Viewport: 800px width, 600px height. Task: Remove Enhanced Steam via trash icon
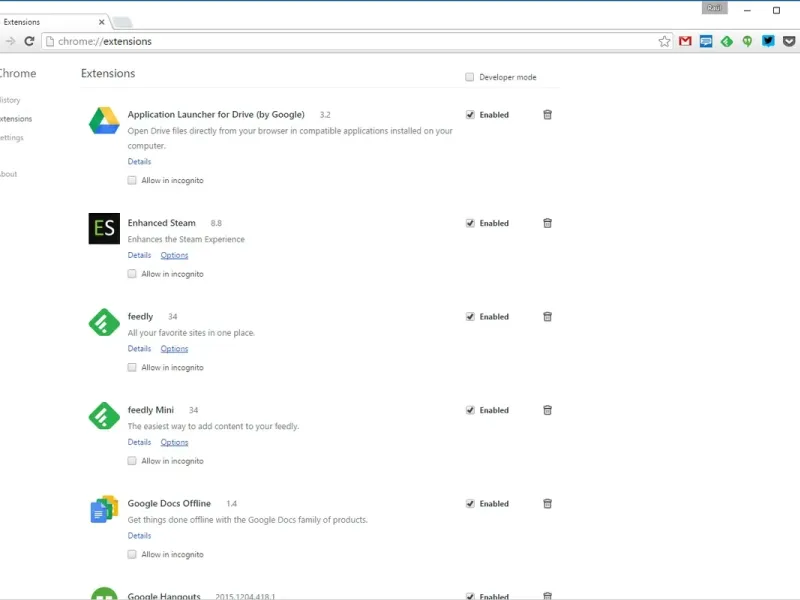pos(547,223)
